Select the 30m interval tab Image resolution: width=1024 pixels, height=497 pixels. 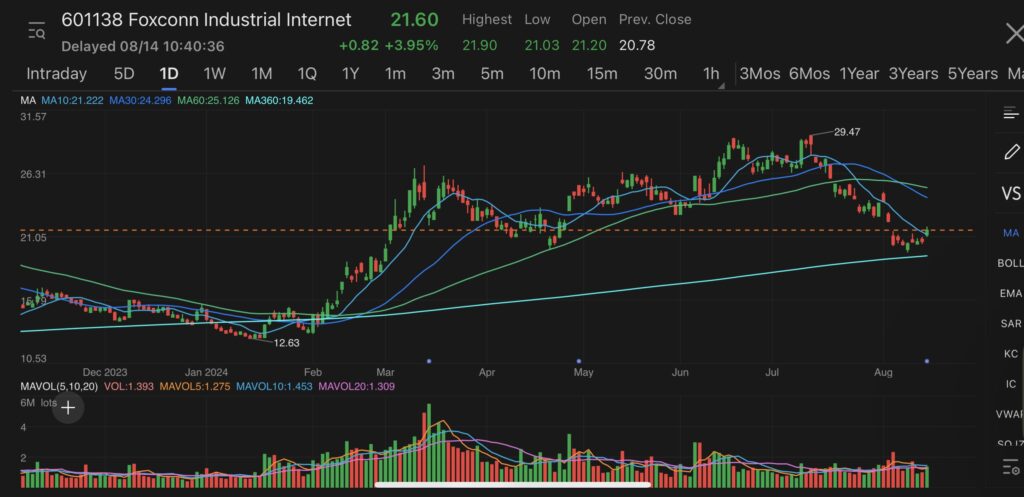pos(660,74)
